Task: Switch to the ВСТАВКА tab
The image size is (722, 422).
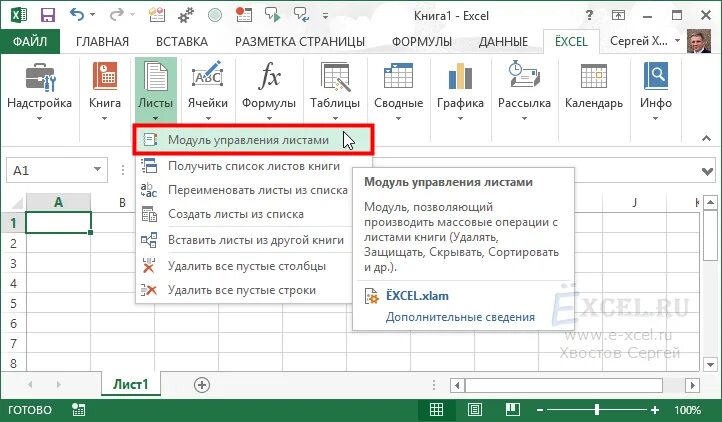Action: (182, 41)
